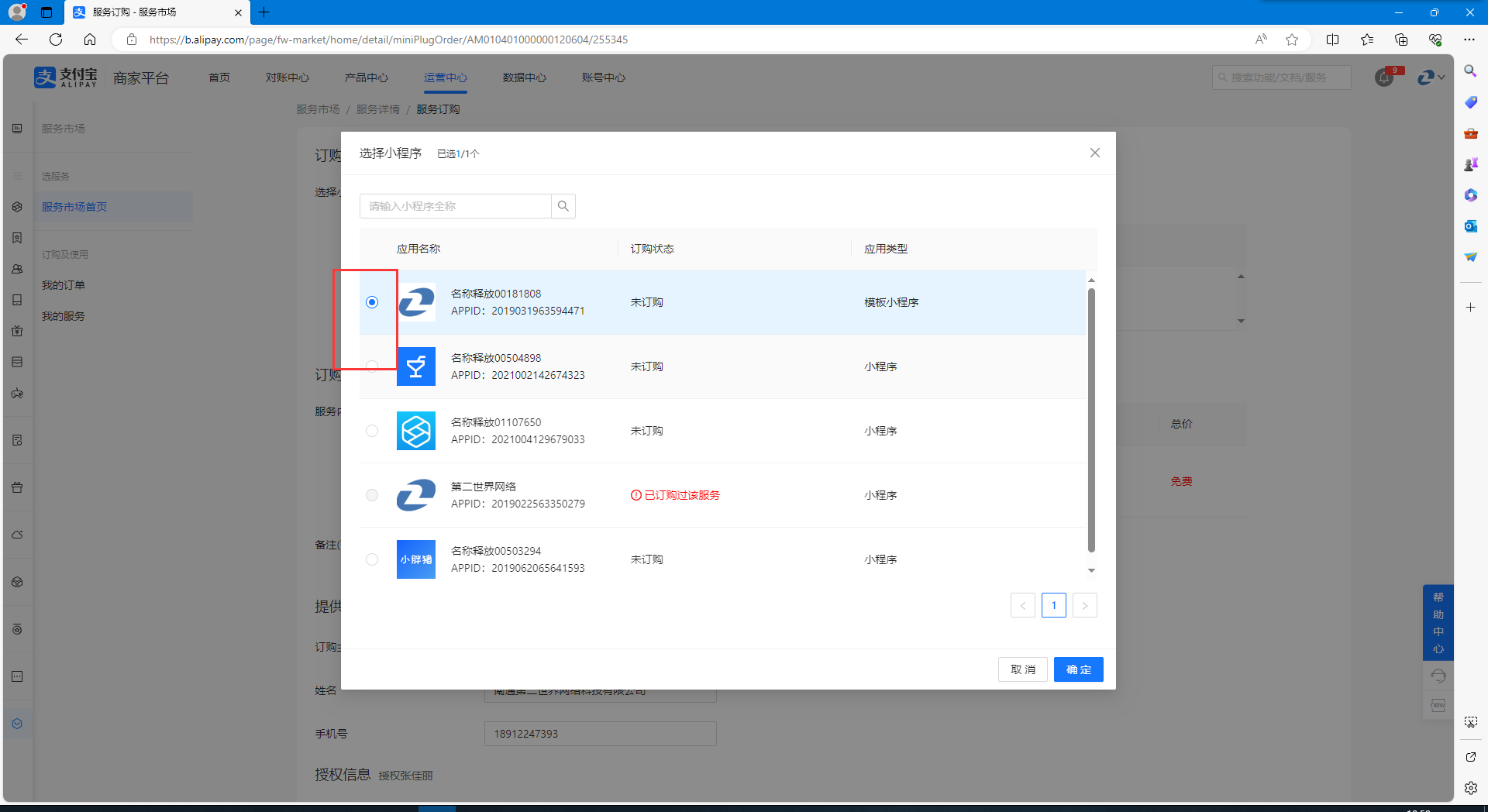Screen dimensions: 1488x812
Task: Click the browser refresh icon
Action: (56, 40)
